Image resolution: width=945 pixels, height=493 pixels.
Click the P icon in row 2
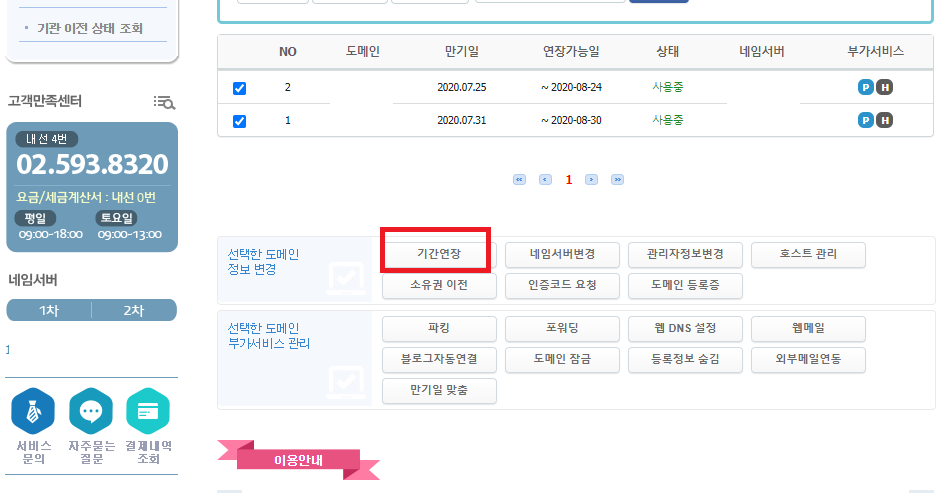[x=865, y=87]
